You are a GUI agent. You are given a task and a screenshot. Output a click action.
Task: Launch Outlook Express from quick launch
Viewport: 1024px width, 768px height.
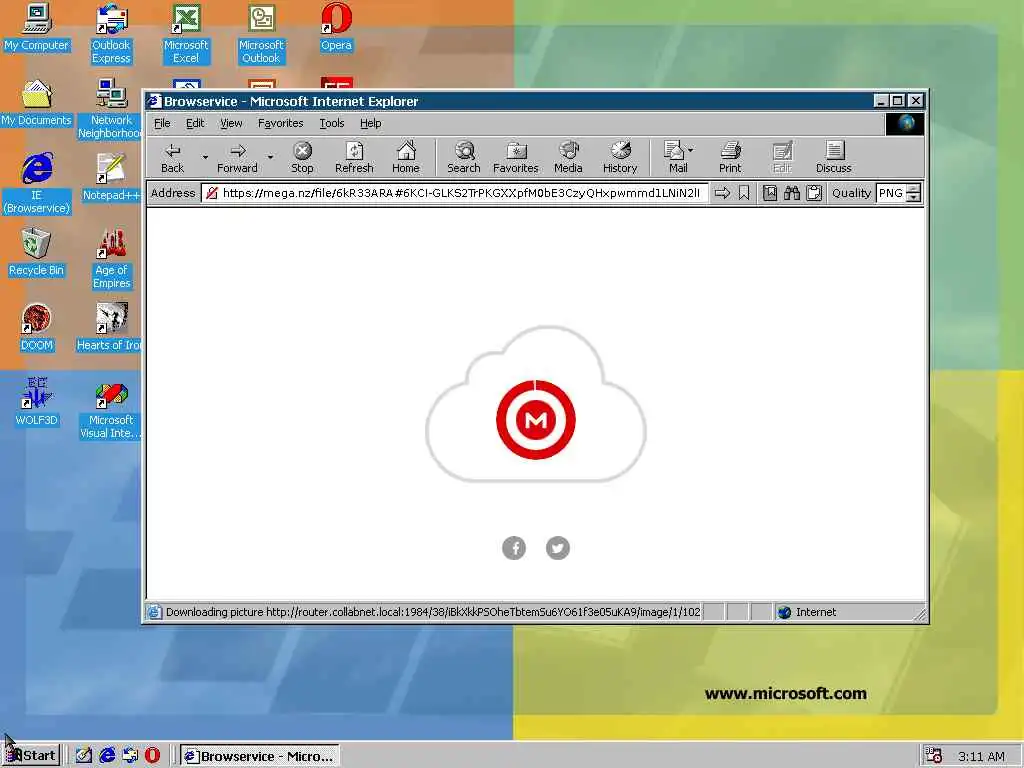coord(130,756)
